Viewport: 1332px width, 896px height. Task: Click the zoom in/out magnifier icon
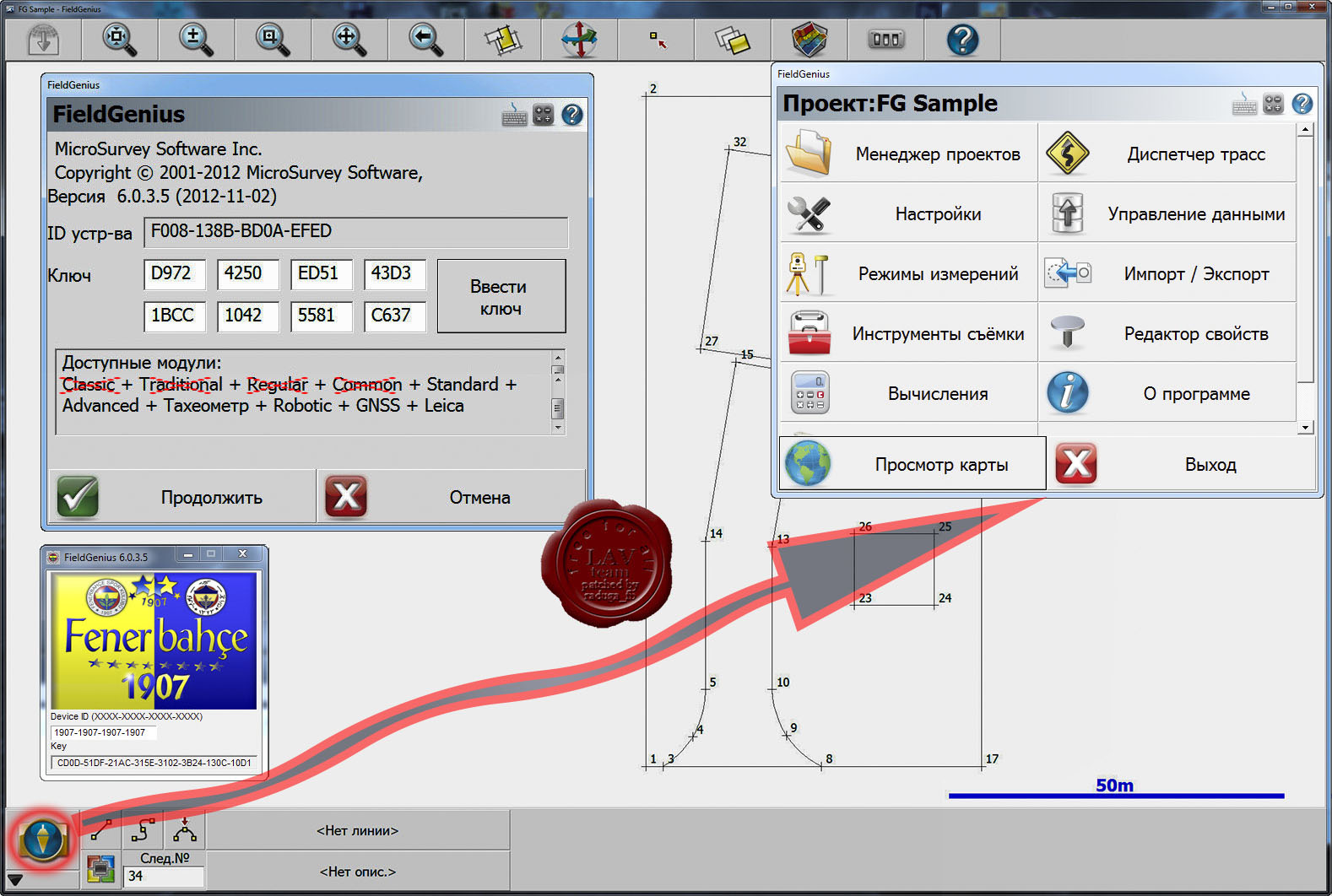196,39
